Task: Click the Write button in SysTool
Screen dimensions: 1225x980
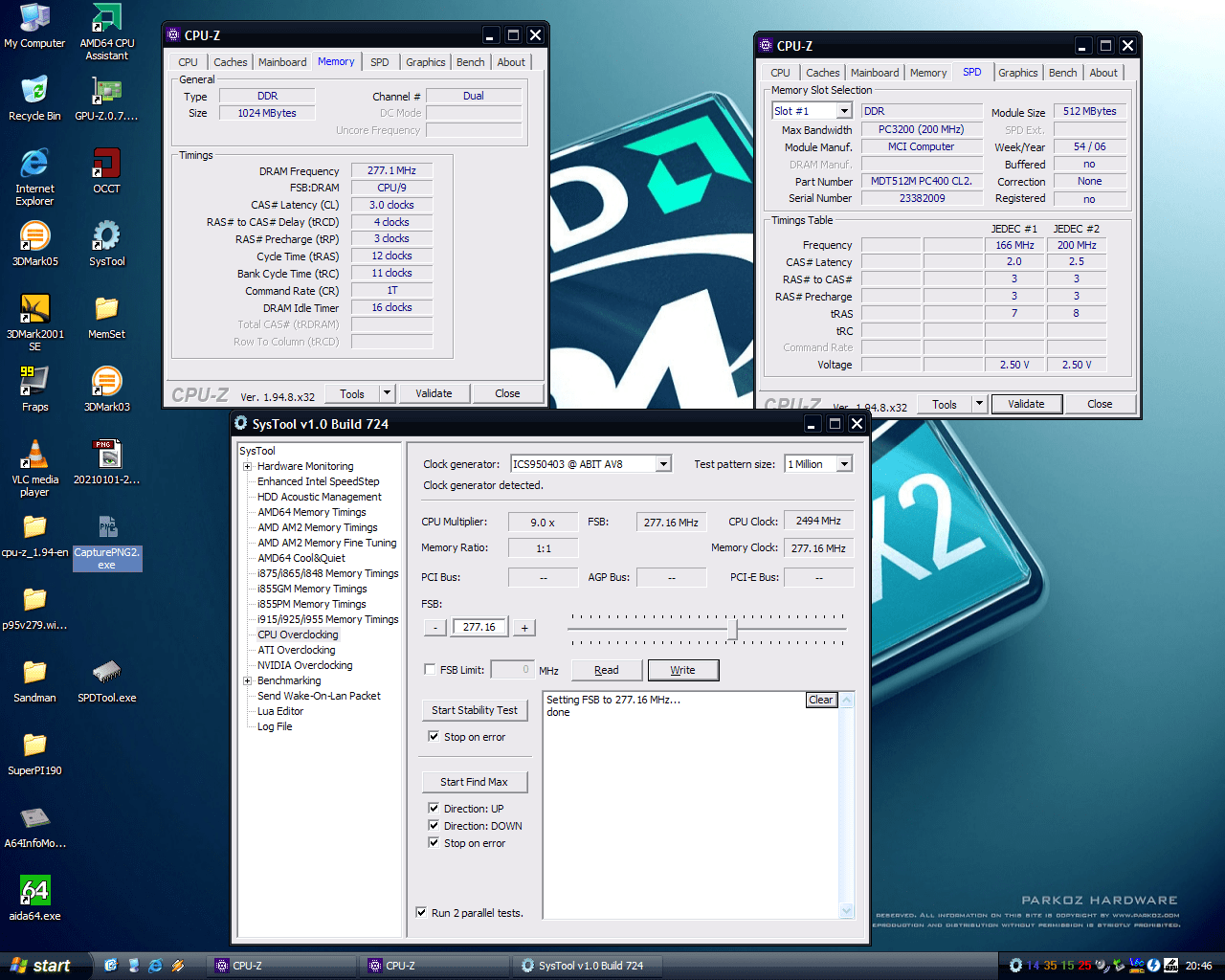Action: [x=682, y=670]
